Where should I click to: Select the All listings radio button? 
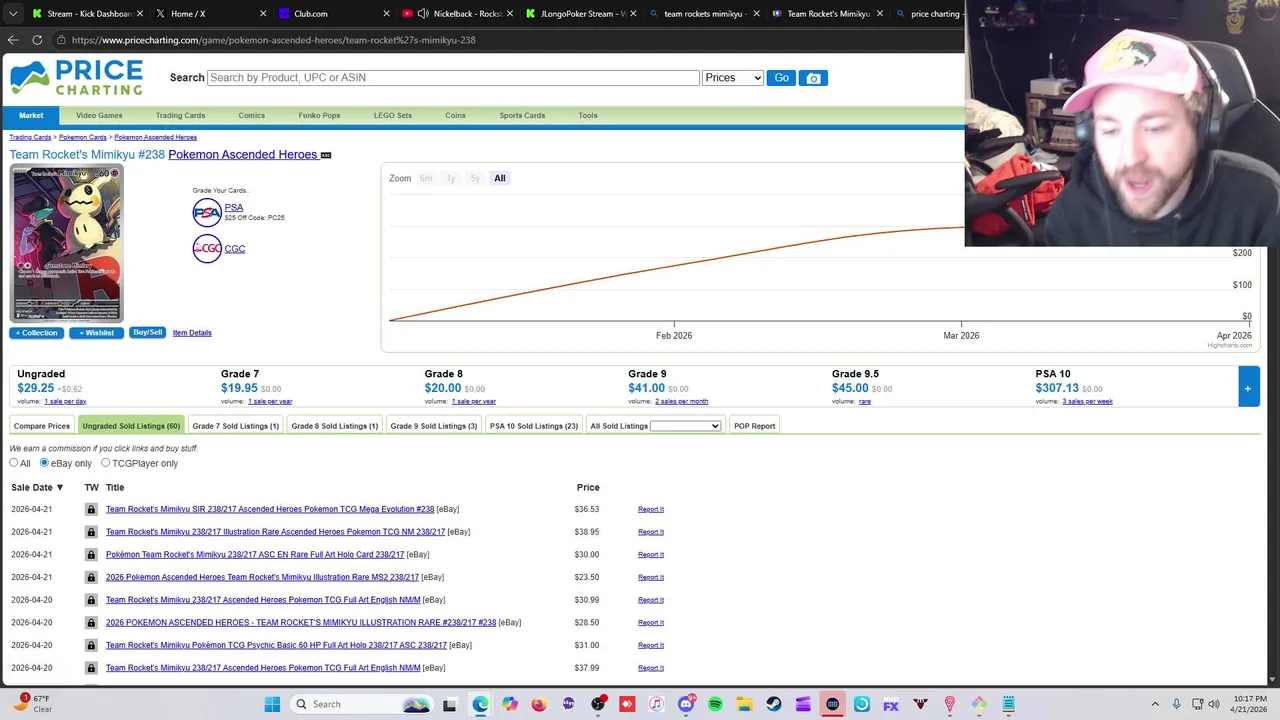[14, 463]
